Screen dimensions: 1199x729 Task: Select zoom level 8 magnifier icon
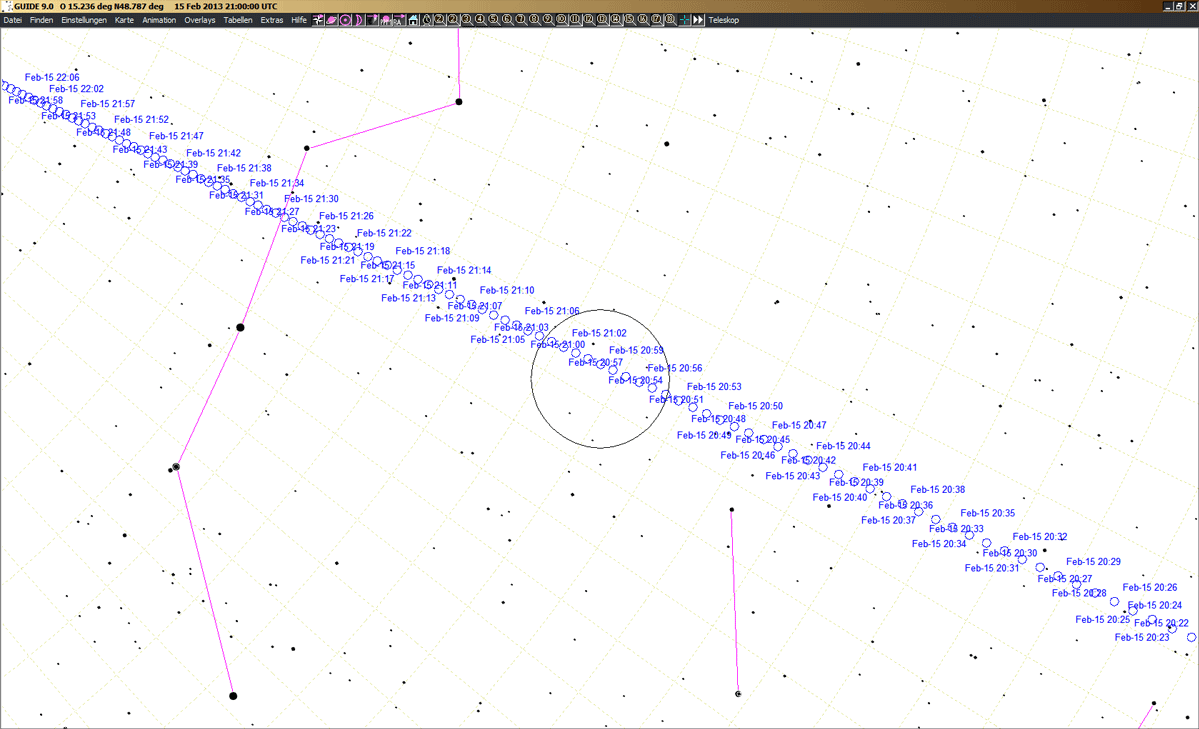click(534, 20)
